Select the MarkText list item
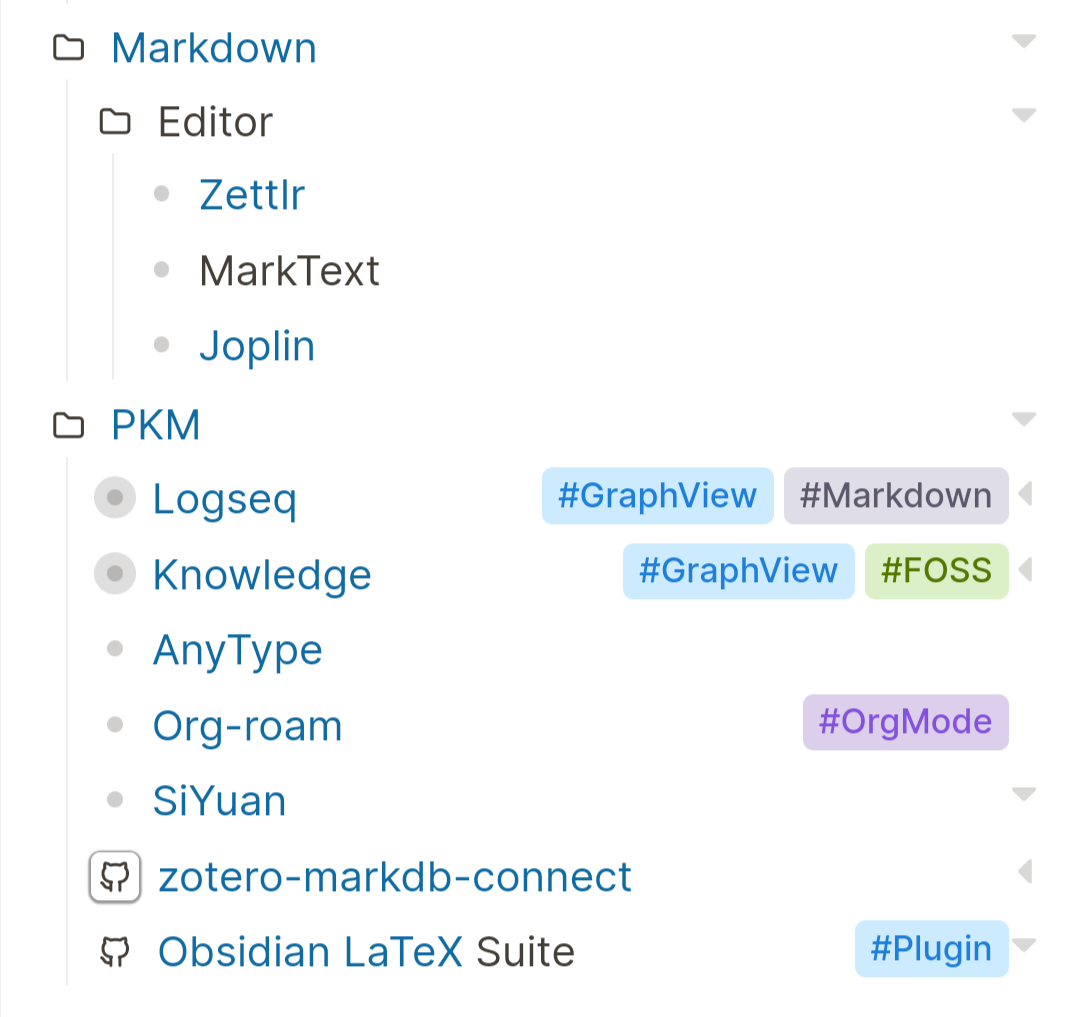This screenshot has height=1017, width=1080. click(x=289, y=271)
